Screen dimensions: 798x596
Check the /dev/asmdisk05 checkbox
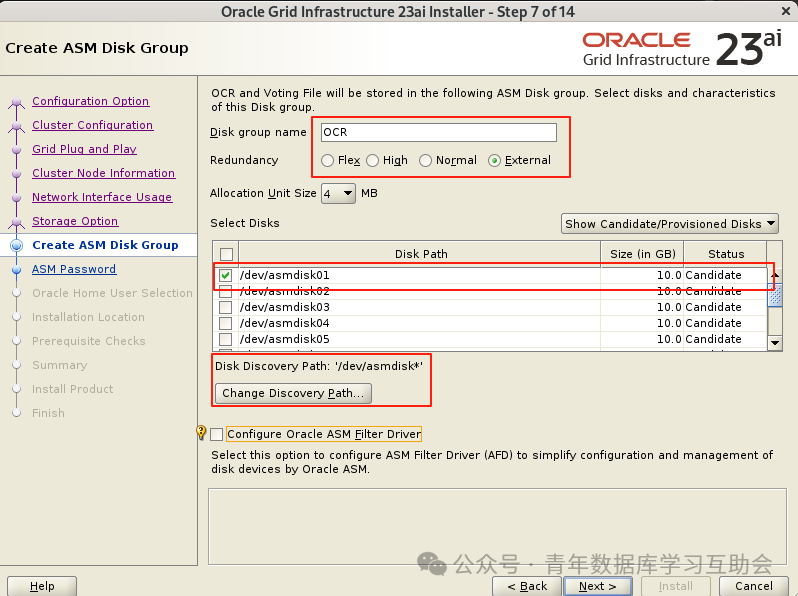tap(225, 339)
